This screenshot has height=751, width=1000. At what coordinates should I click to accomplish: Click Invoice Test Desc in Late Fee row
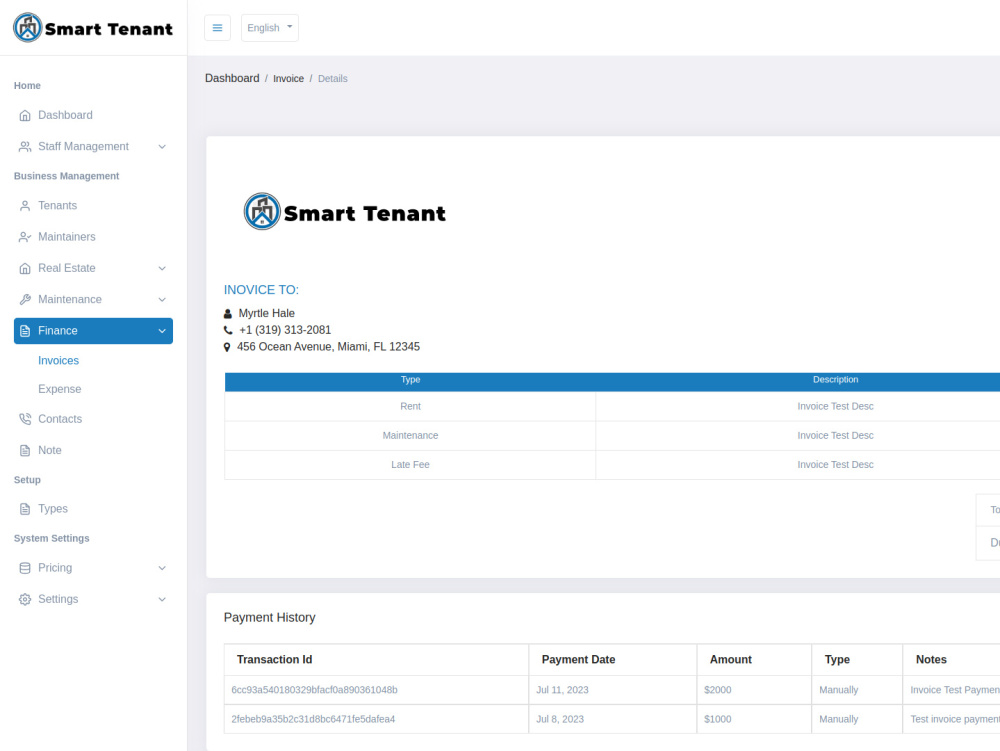coord(835,465)
